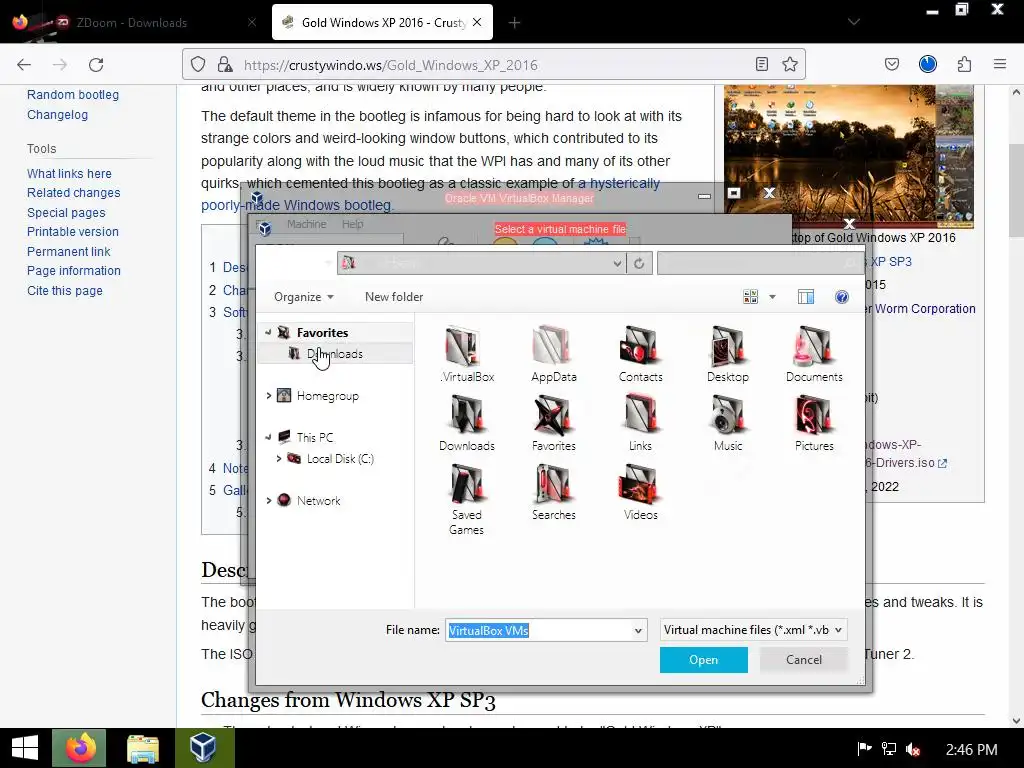This screenshot has height=768, width=1024.
Task: Open the Action Center flag tray icon
Action: (x=863, y=749)
